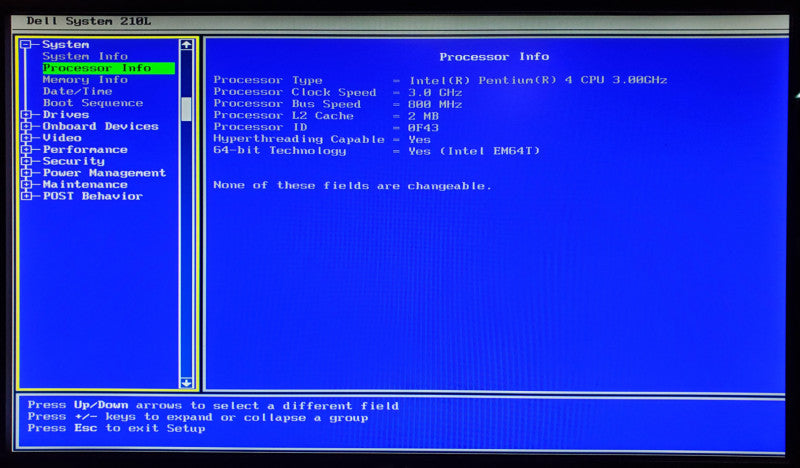Click the 'Processor ID' label
The image size is (800, 468).
(260, 127)
